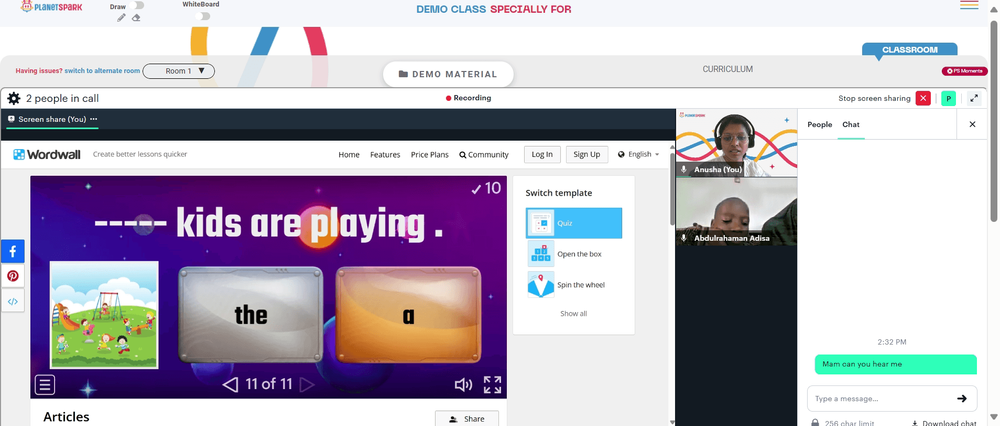Viewport: 1000px width, 426px height.
Task: Click the Articles heading
Action: coord(66,417)
